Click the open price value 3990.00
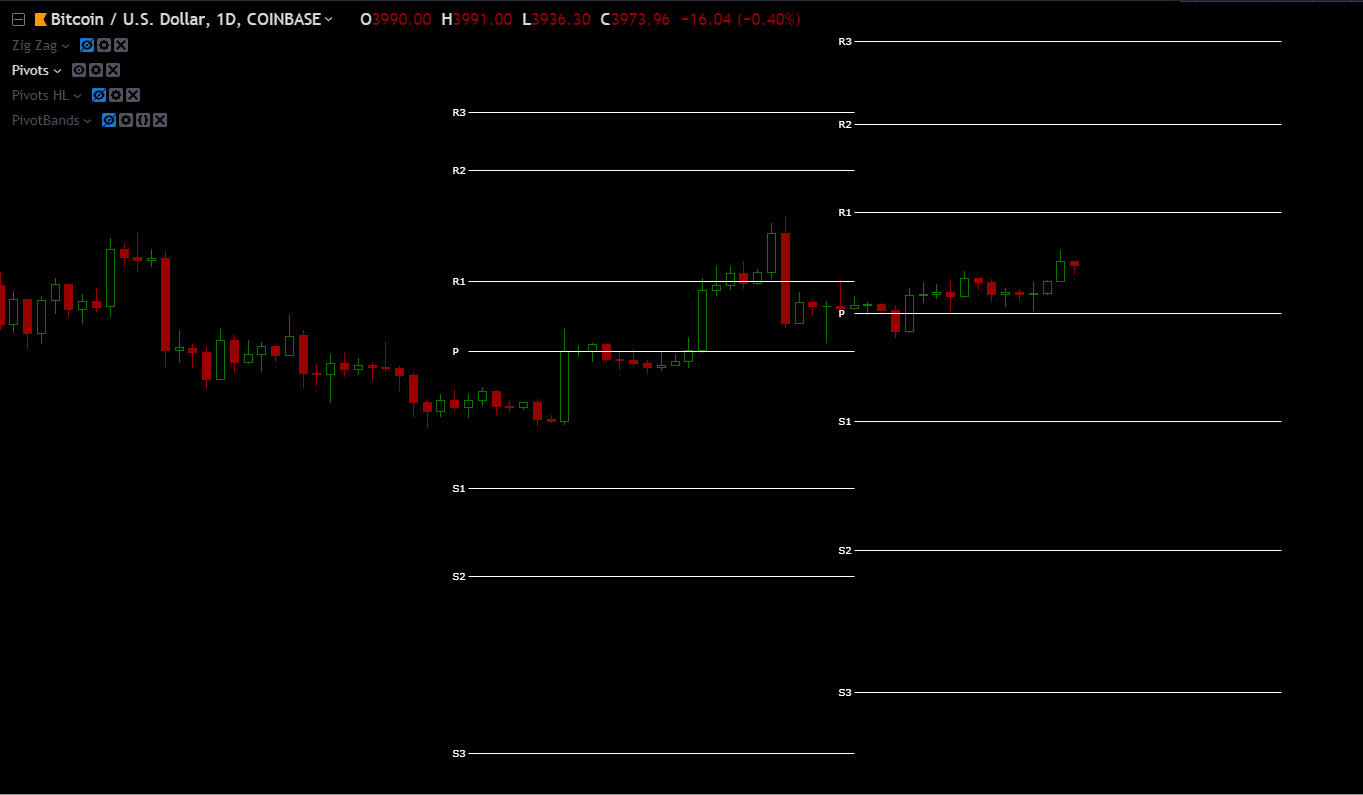1363x795 pixels. 402,20
